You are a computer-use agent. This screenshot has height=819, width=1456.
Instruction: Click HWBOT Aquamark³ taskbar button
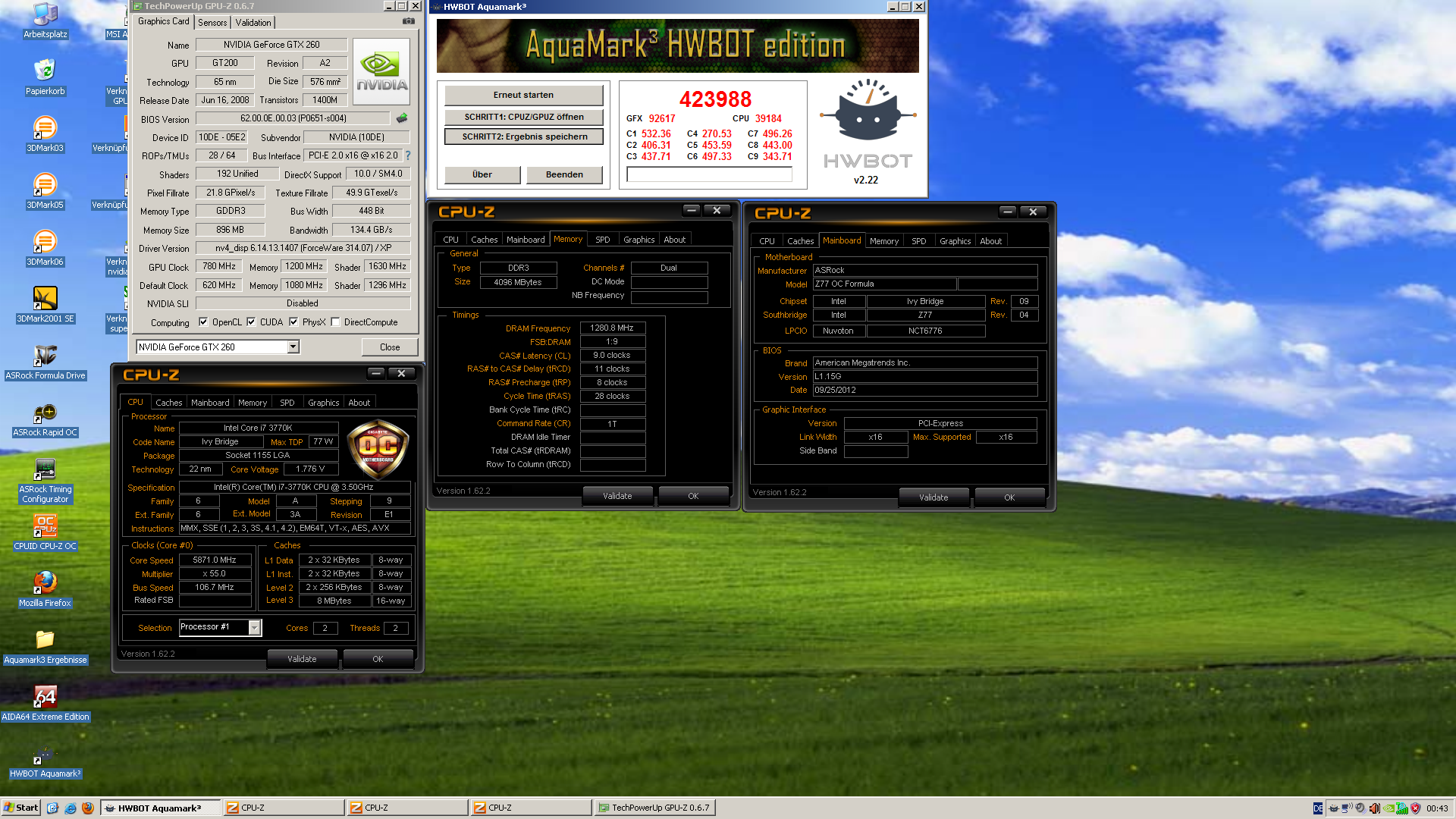[161, 808]
